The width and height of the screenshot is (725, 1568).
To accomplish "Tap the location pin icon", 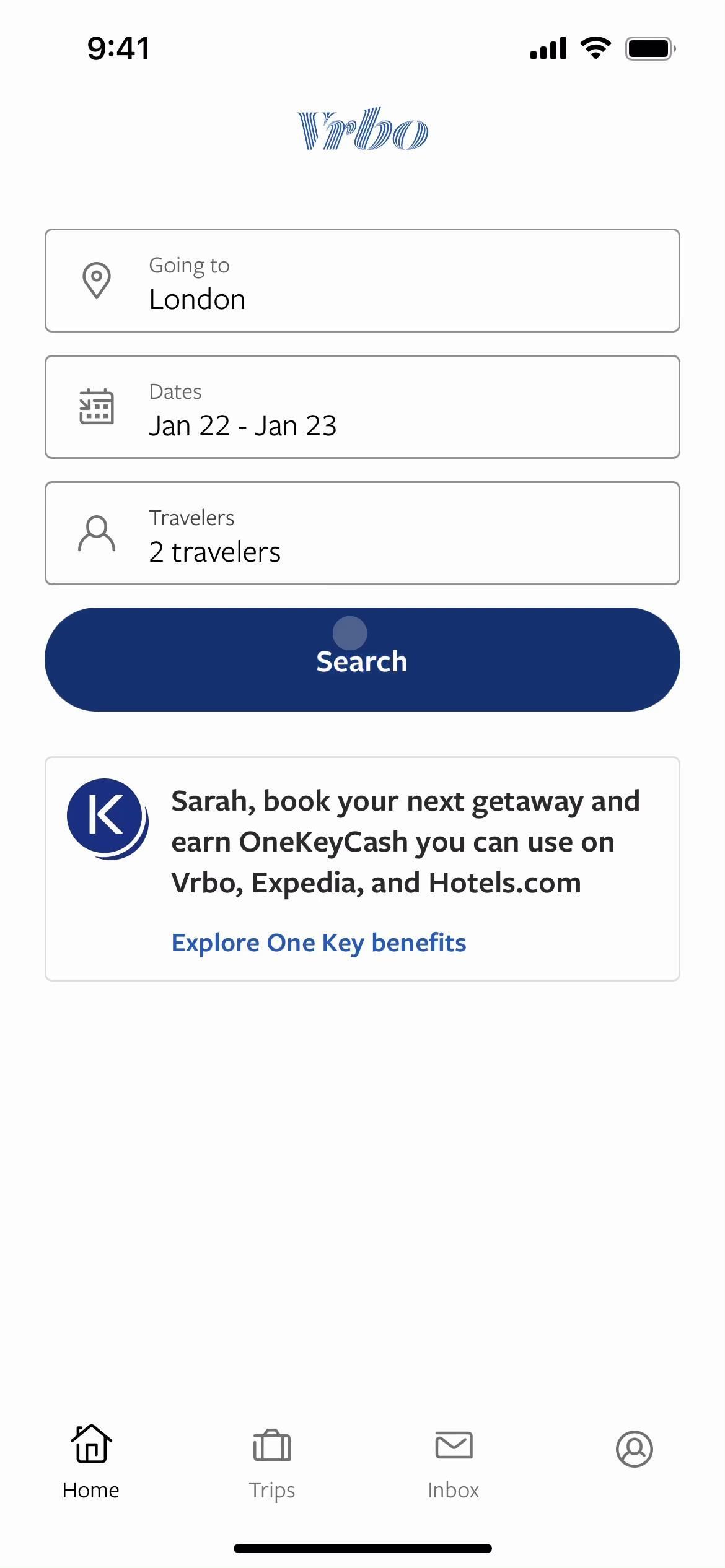I will click(97, 281).
